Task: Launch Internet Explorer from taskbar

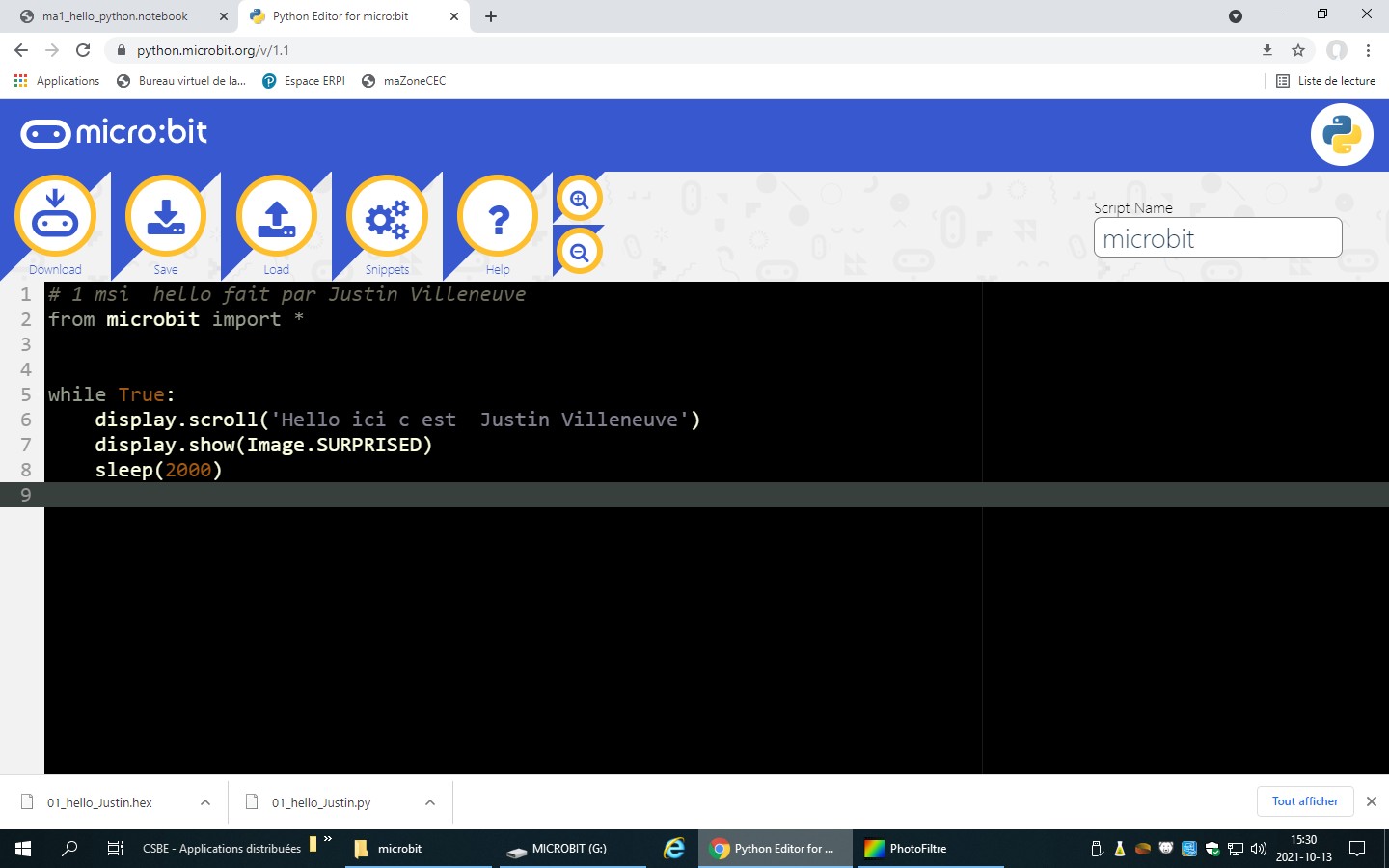Action: (674, 849)
